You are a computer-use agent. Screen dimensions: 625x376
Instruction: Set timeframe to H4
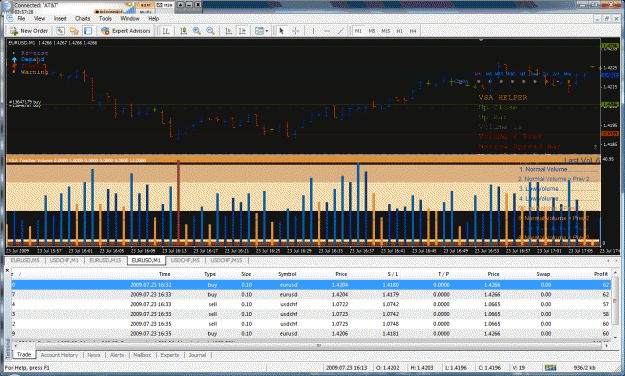click(413, 31)
